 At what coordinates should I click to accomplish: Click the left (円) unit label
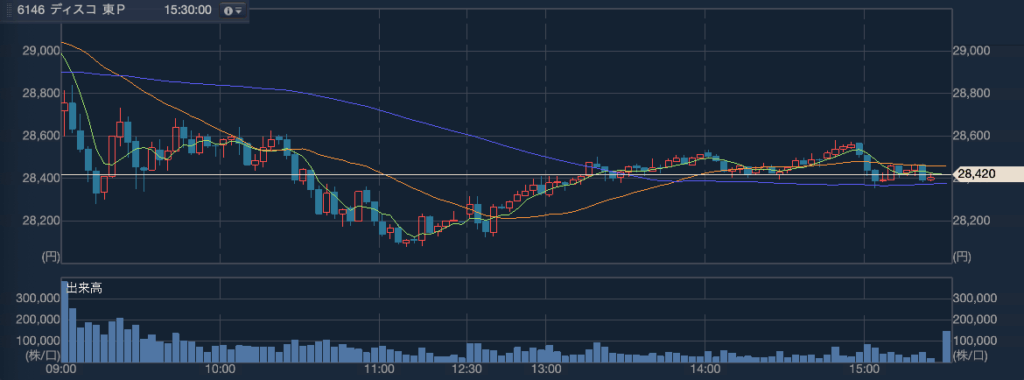point(50,257)
